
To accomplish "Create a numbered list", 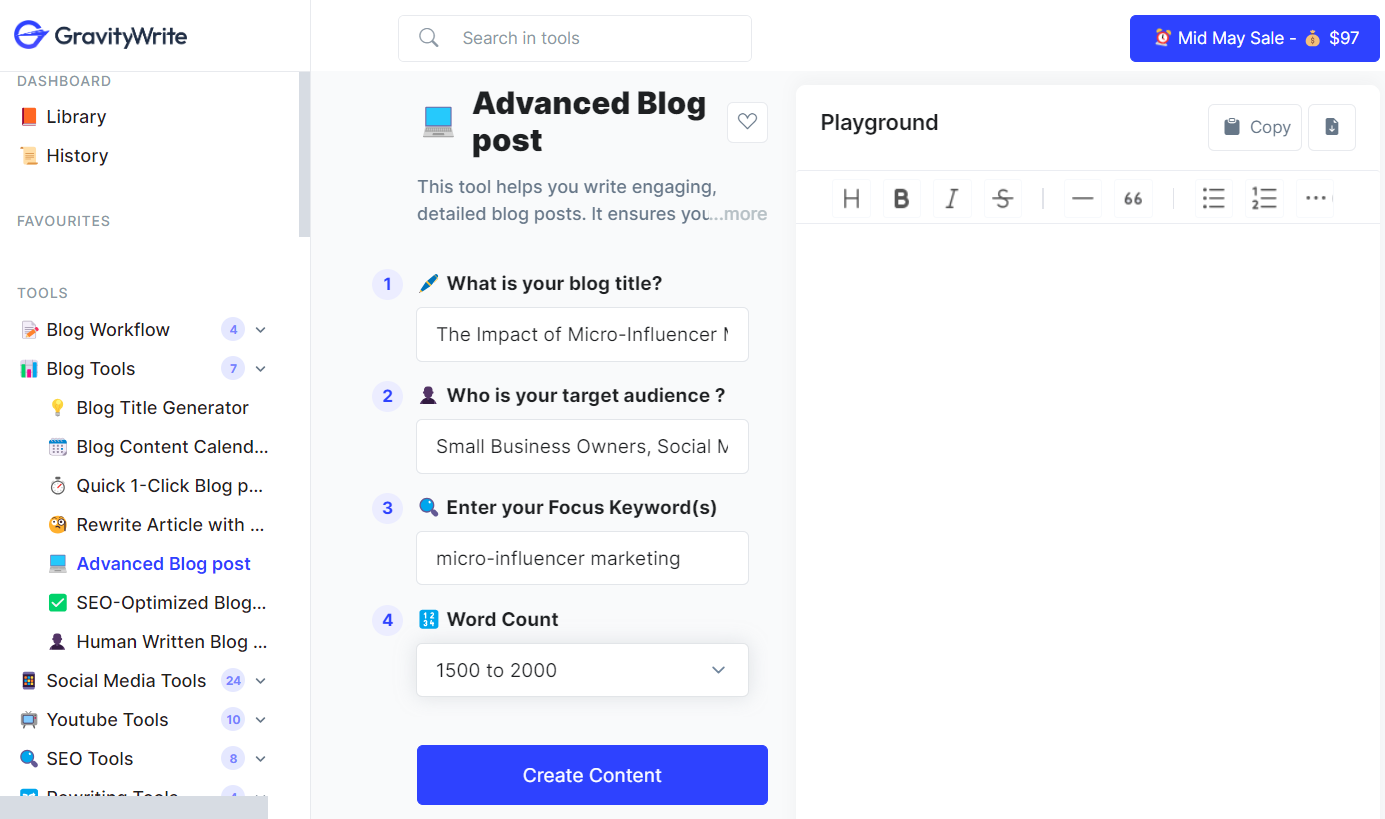I will tap(1264, 199).
